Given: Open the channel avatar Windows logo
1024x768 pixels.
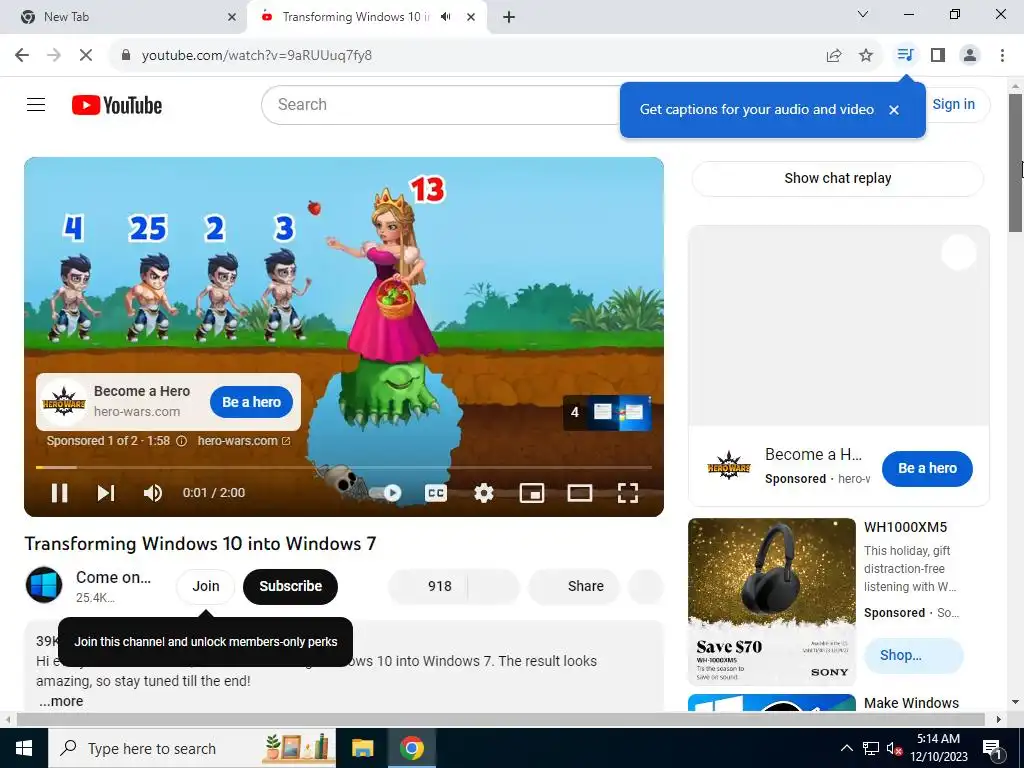Looking at the screenshot, I should pyautogui.click(x=44, y=585).
